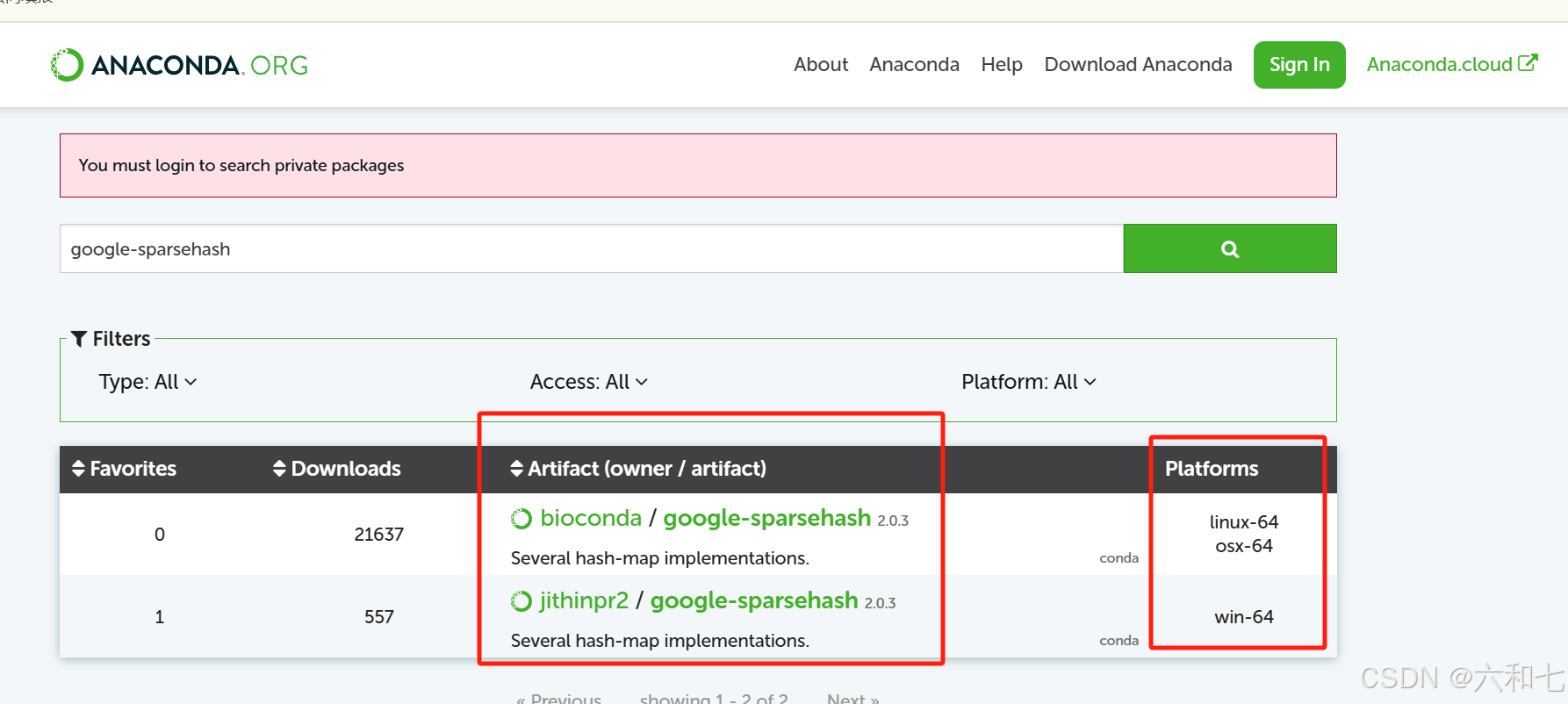Viewport: 1568px width, 704px height.
Task: Click the linux-64 platform text
Action: 1243,522
